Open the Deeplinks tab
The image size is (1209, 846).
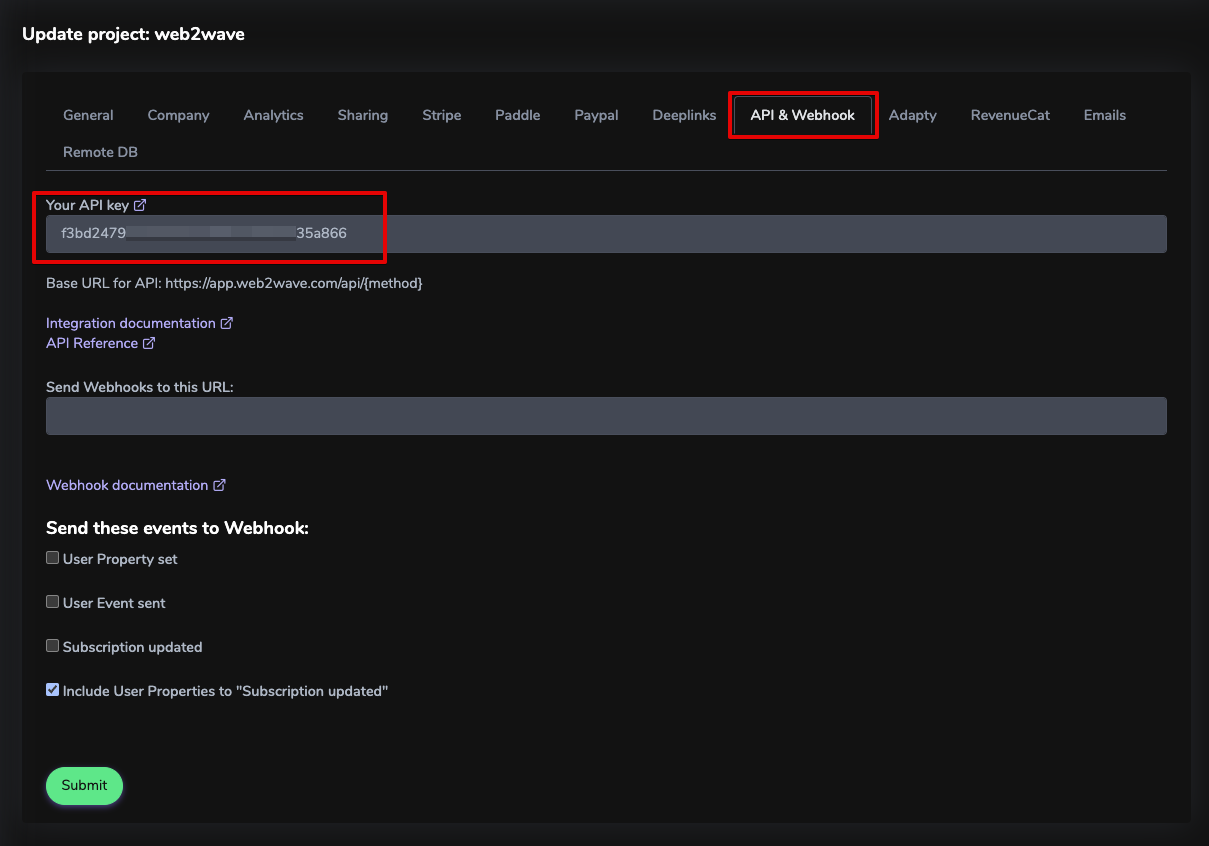pos(684,115)
